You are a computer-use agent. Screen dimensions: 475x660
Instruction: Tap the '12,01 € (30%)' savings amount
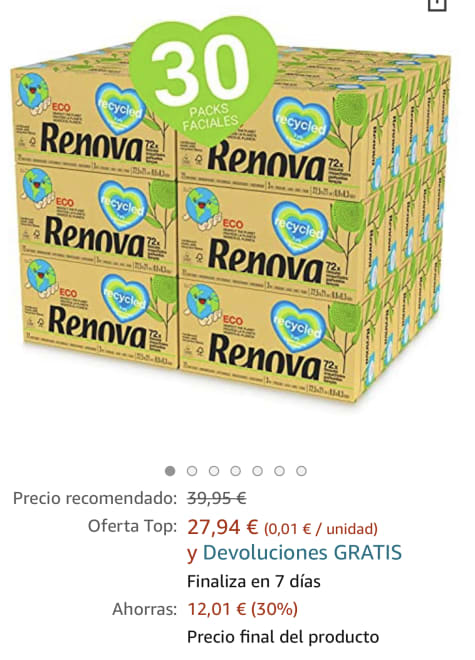tap(243, 609)
